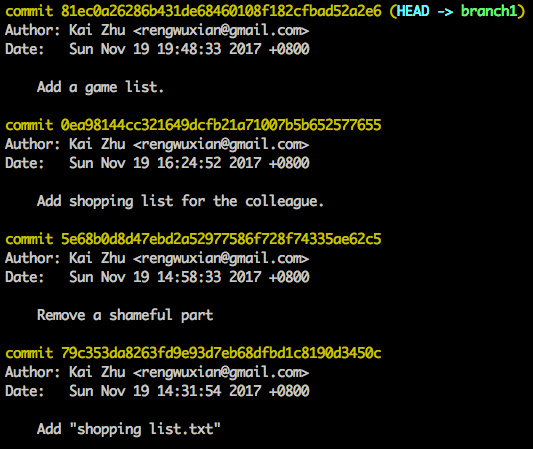Click the word "commit" on the top line
Screen dimensions: 533x449
(x=29, y=11)
